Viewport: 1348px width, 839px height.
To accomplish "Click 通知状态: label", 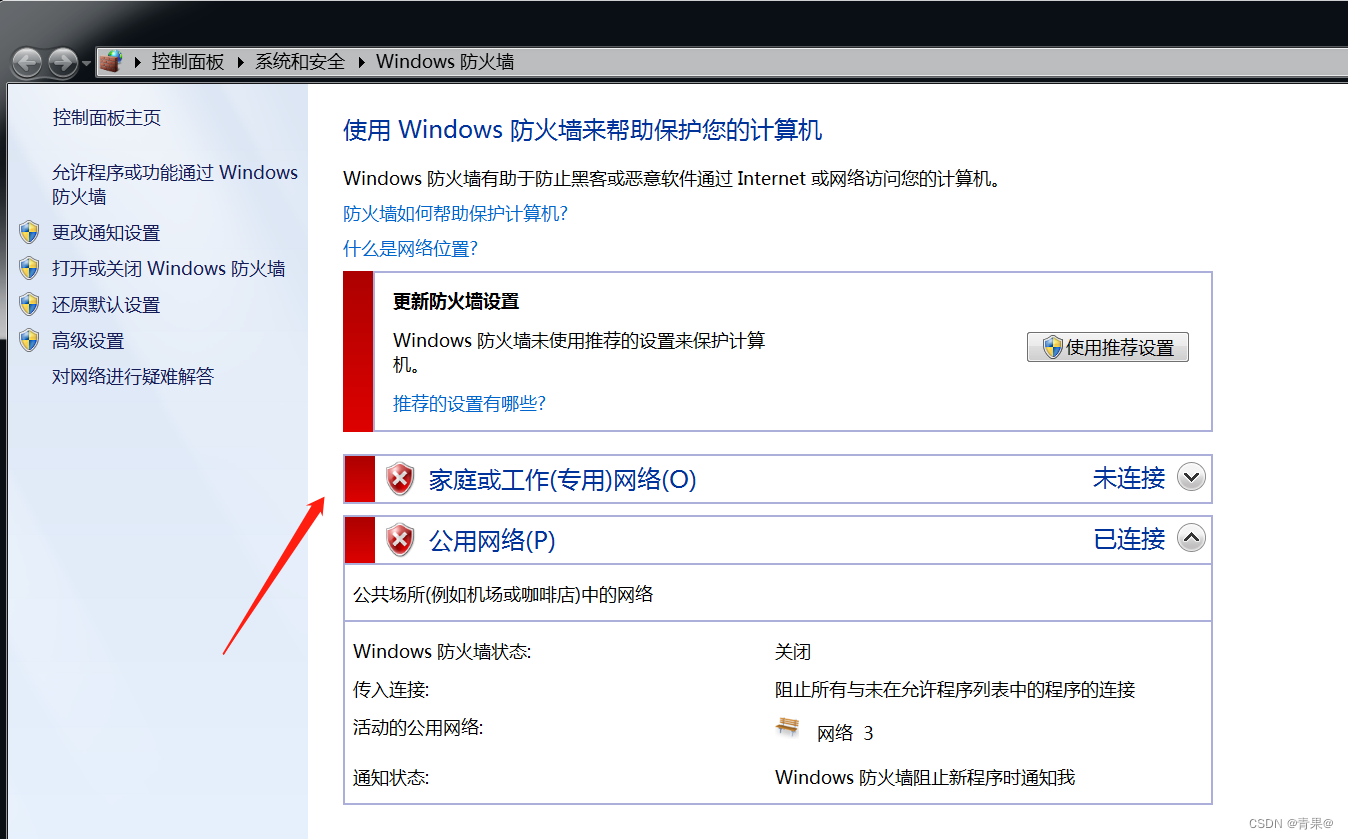I will tap(391, 778).
